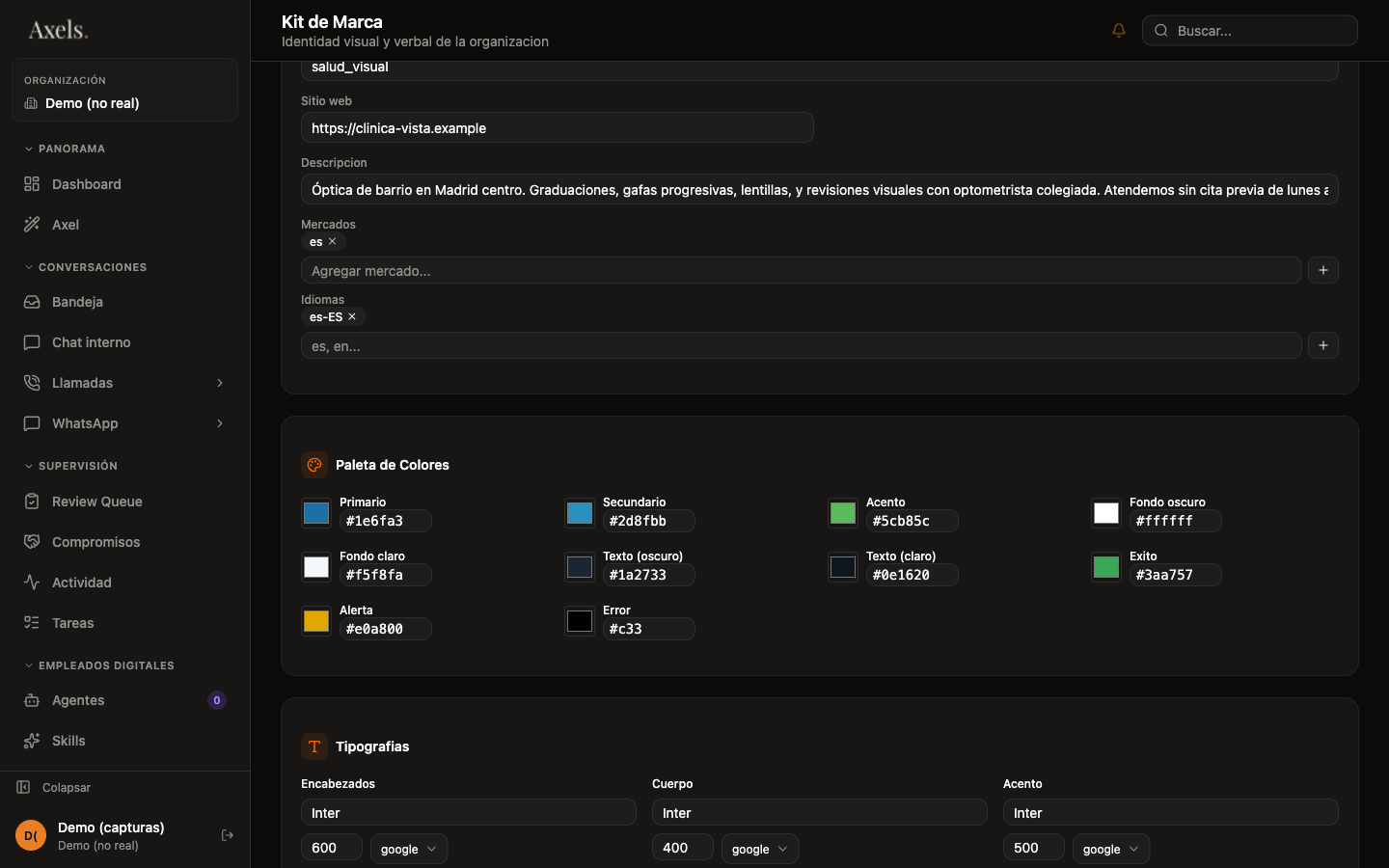This screenshot has width=1389, height=868.
Task: Click the organization building icon
Action: [x=31, y=103]
